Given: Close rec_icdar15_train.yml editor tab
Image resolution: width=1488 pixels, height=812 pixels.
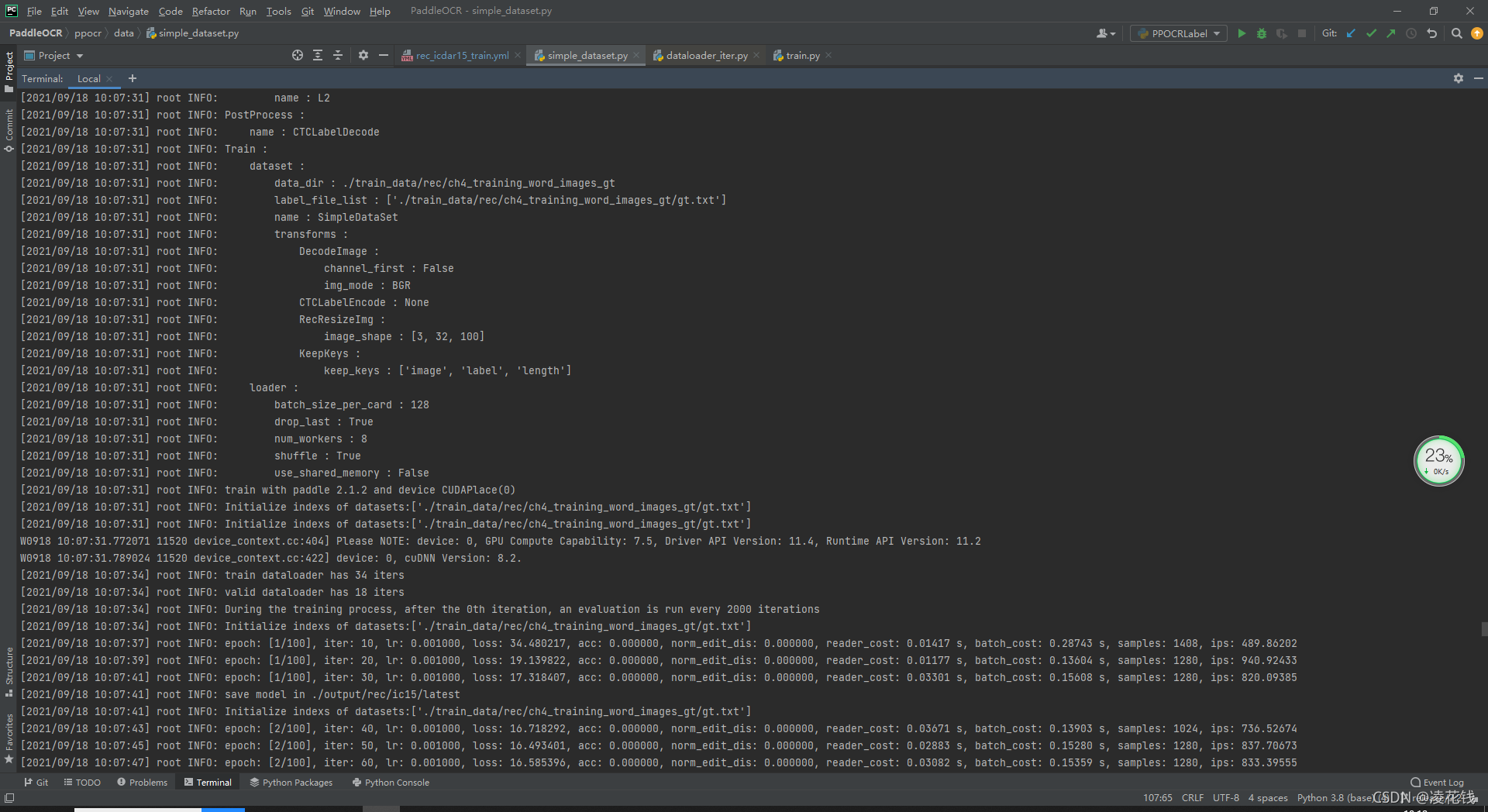Looking at the screenshot, I should (518, 55).
